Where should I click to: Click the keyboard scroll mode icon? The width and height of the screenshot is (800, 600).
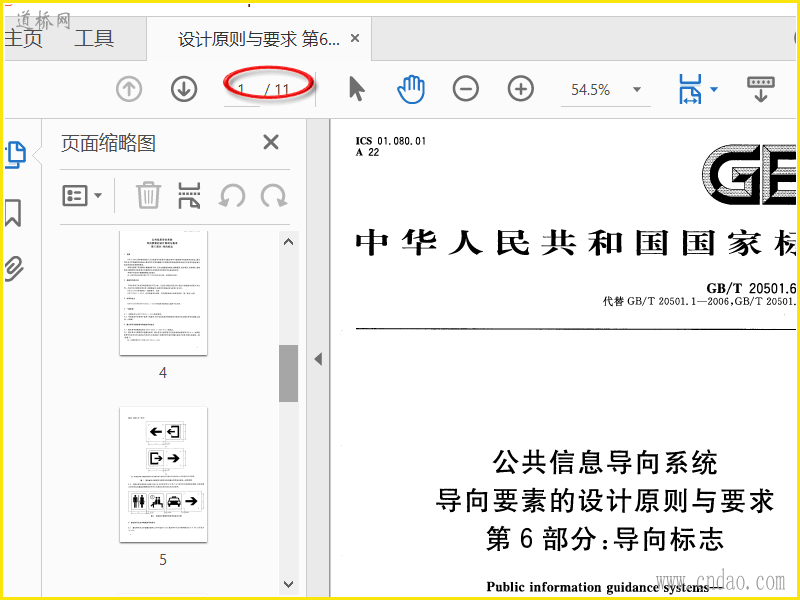[761, 89]
